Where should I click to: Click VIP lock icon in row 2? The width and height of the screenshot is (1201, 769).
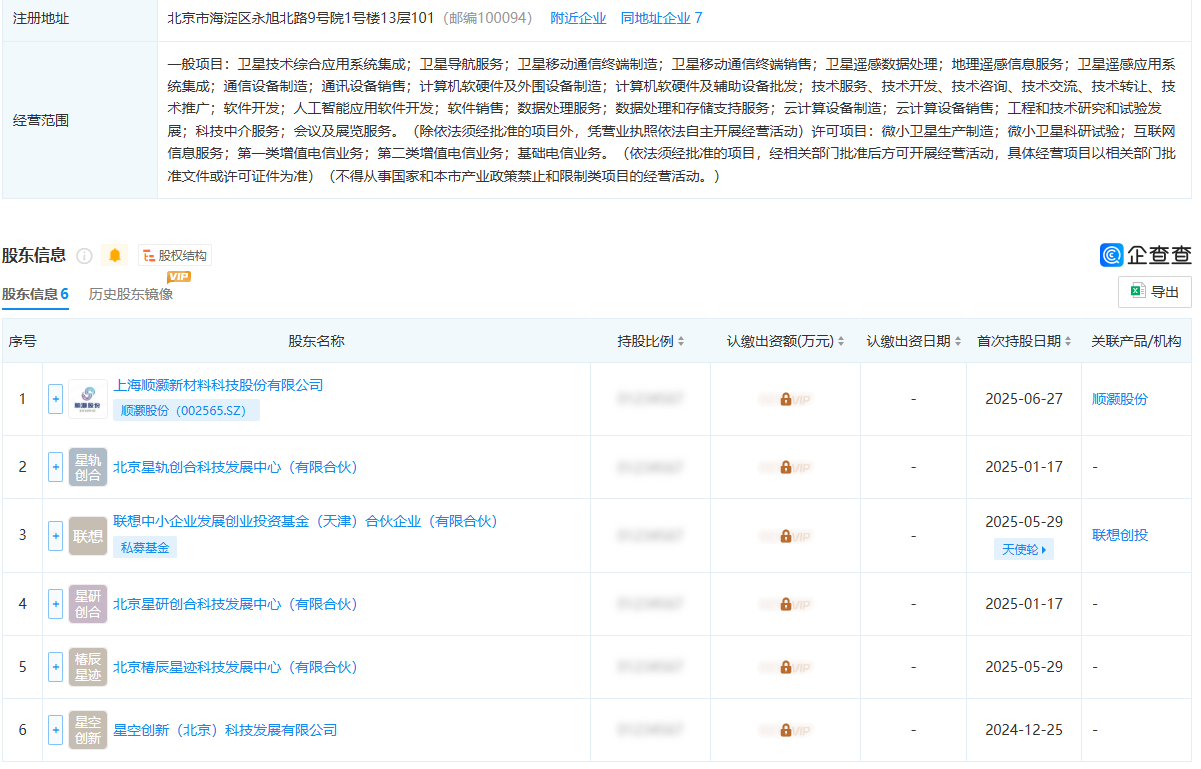[x=785, y=467]
